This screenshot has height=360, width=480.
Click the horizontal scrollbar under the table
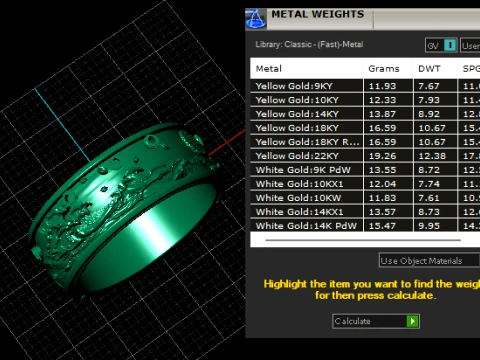363,240
